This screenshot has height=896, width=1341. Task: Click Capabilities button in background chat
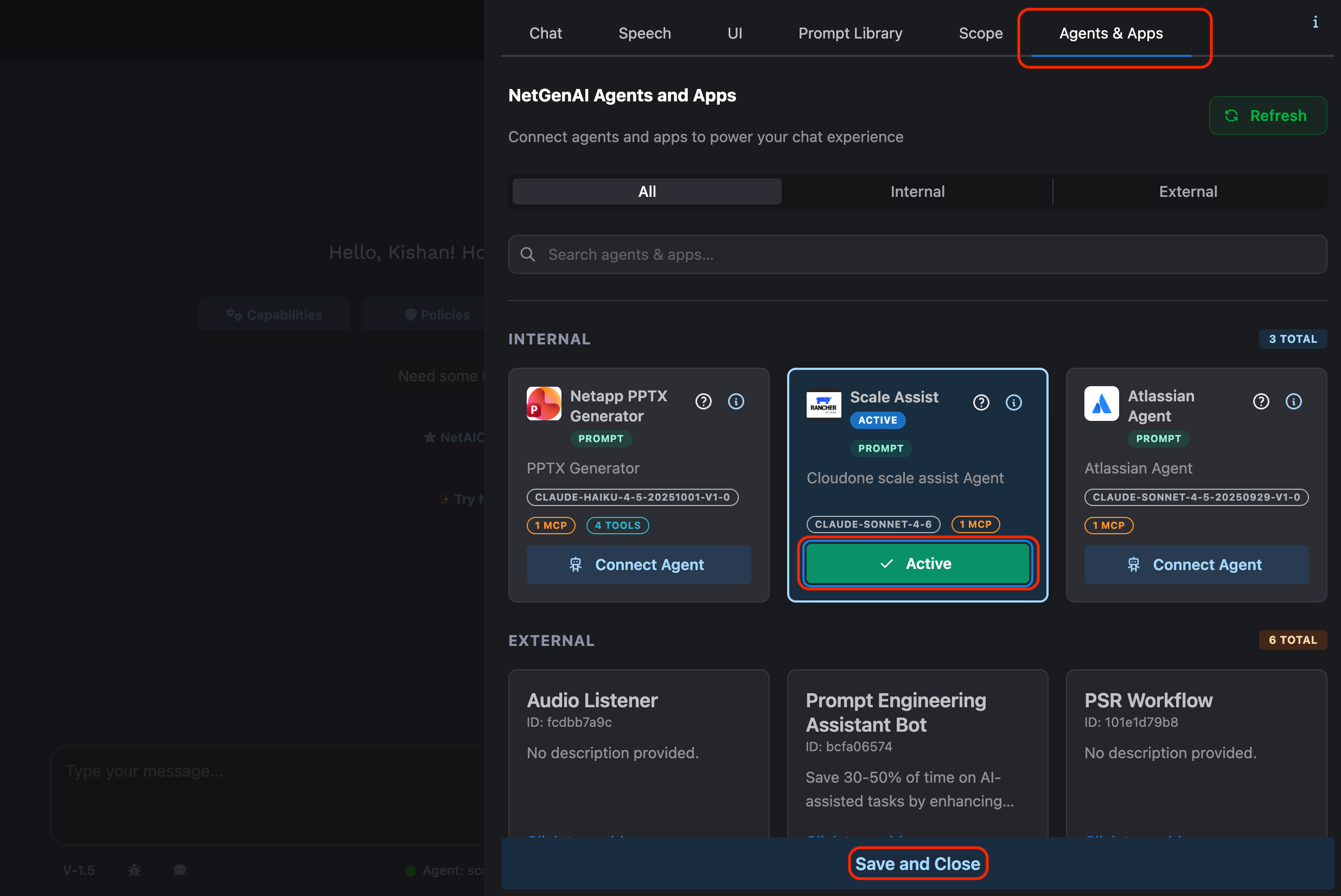[274, 314]
